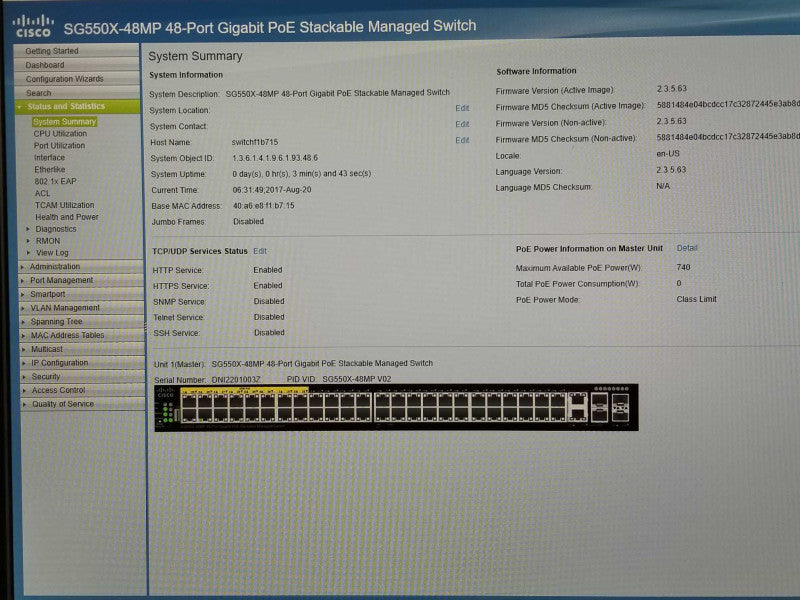Click PID VID value SG550X-48MP V02
The image size is (800, 600).
[x=357, y=379]
